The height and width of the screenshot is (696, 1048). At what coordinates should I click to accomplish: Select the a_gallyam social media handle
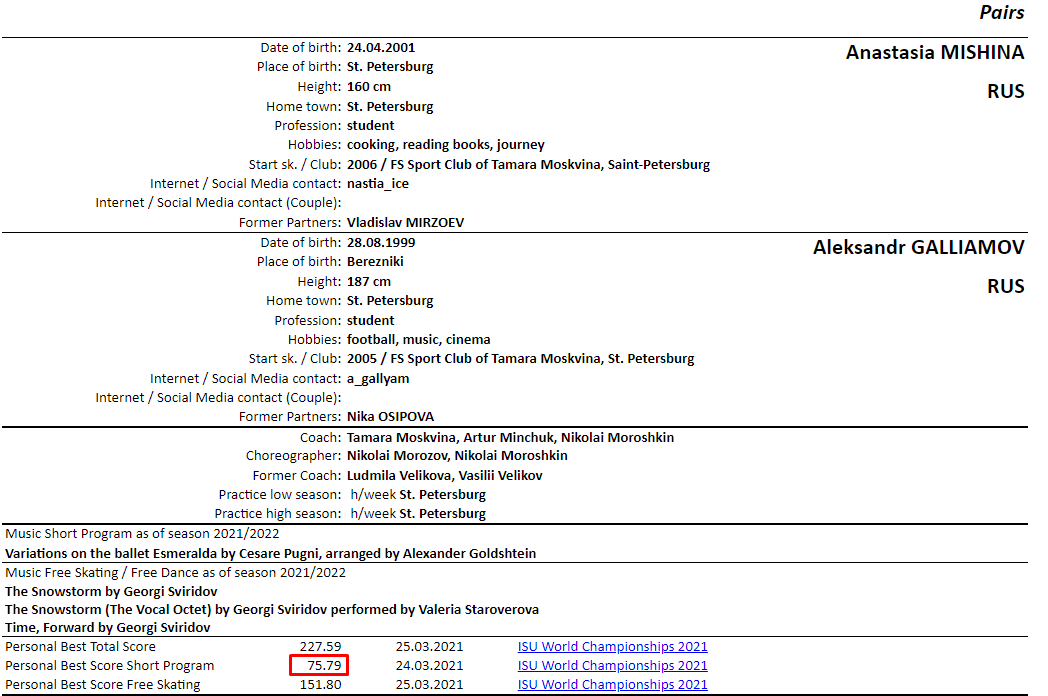coord(378,379)
